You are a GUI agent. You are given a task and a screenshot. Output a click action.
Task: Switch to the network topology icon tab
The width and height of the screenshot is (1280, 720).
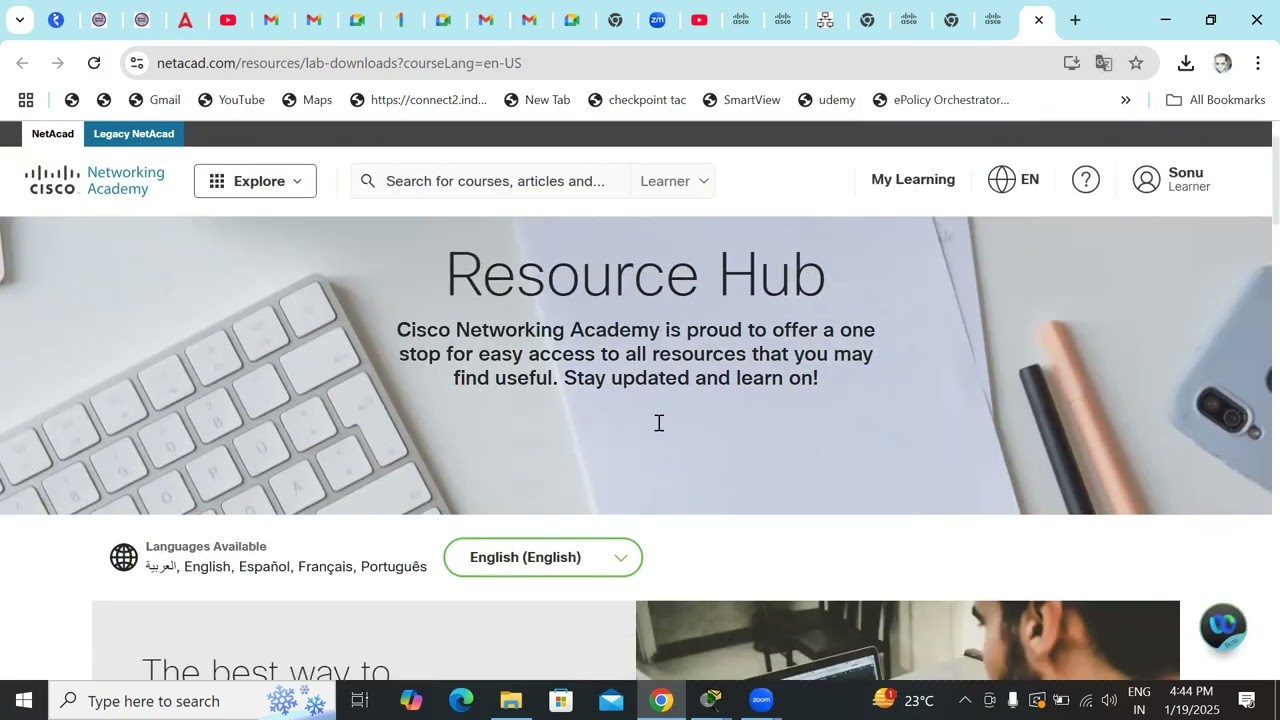tap(825, 20)
